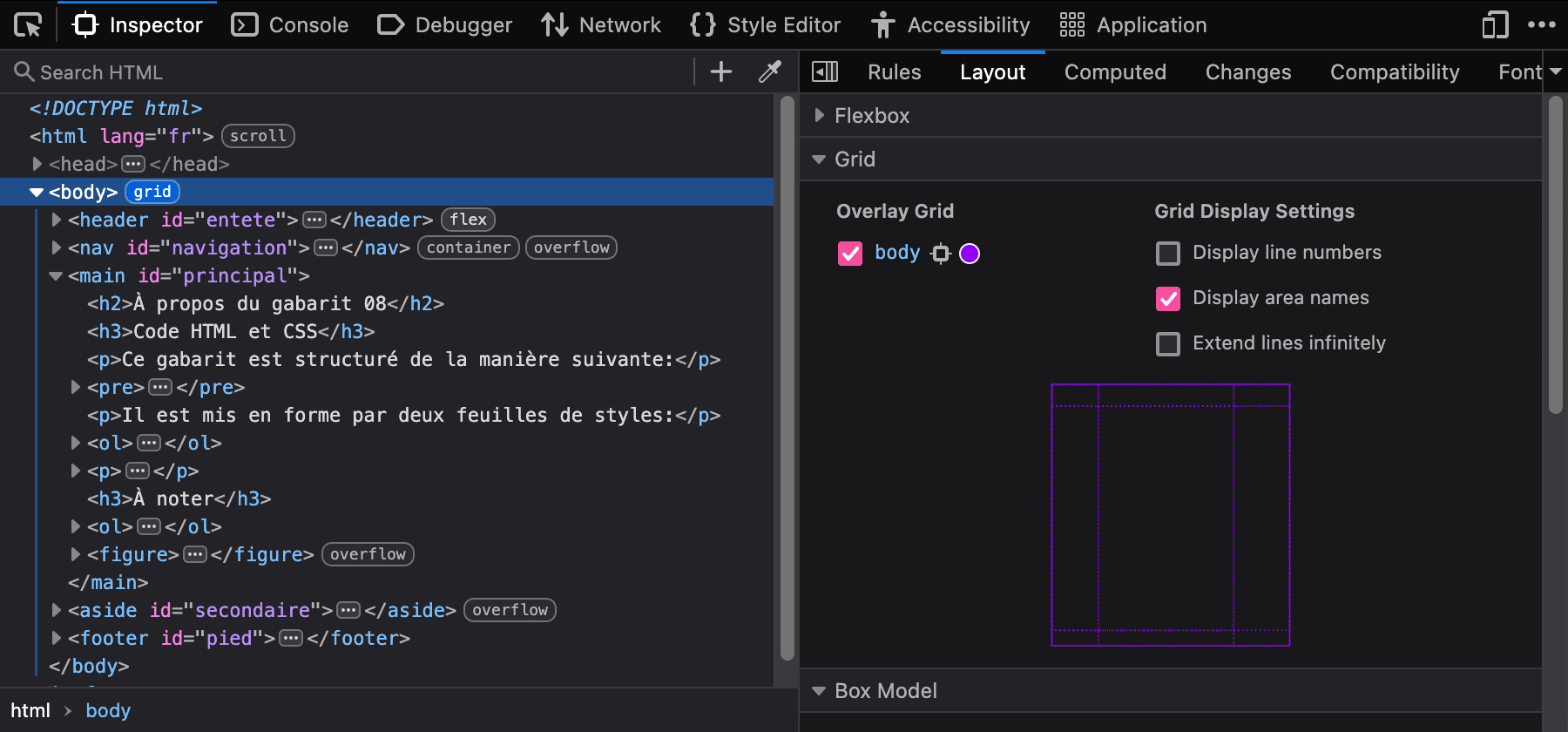Click the overflow badge on figure
Viewport: 1568px width, 732px height.
click(x=368, y=554)
